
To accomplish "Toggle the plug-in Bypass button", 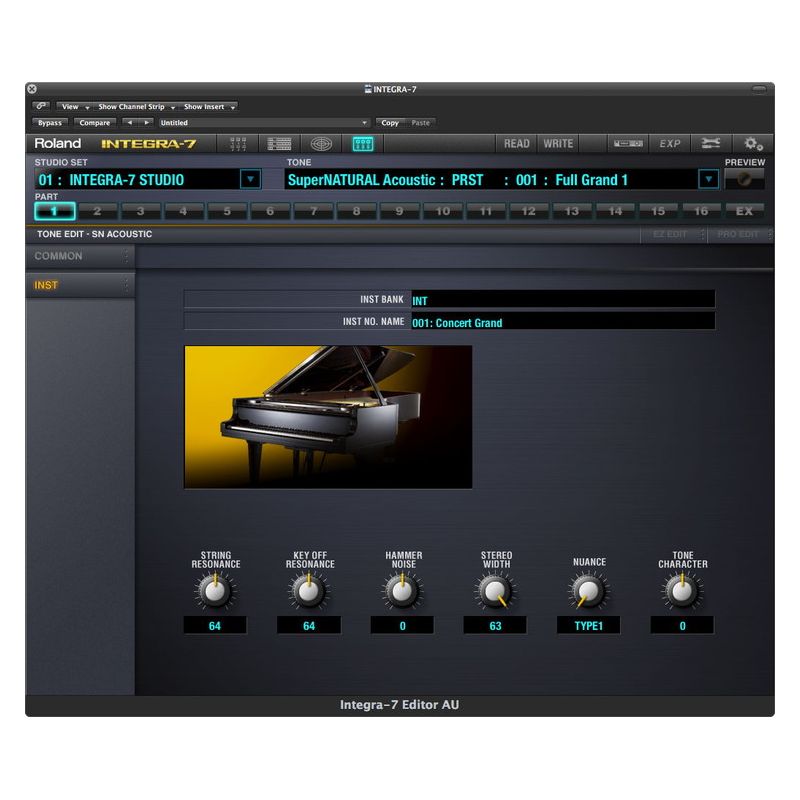I will (49, 122).
